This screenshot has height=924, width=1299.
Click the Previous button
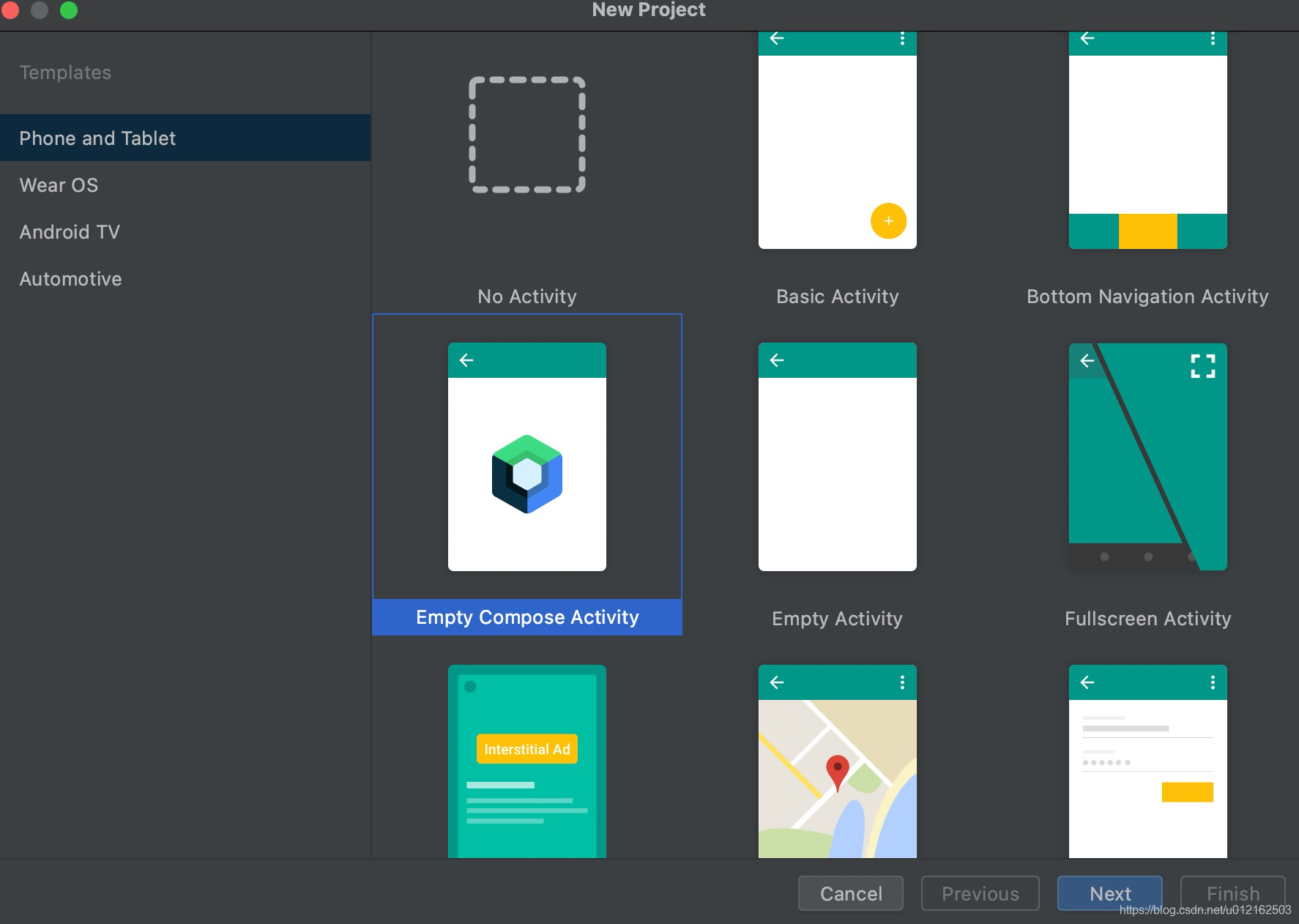(980, 893)
